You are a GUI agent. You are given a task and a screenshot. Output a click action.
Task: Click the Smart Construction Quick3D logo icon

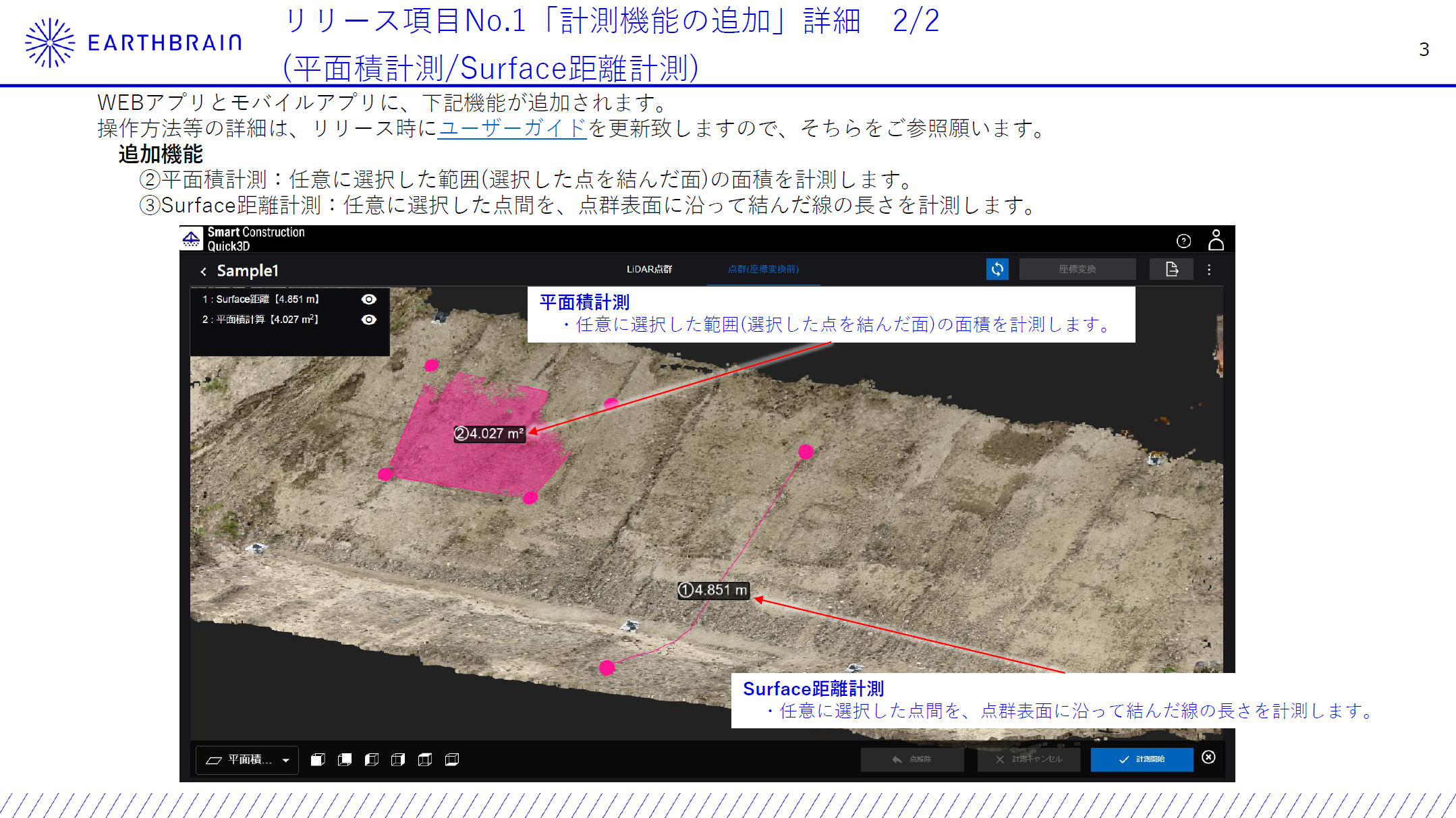point(192,239)
